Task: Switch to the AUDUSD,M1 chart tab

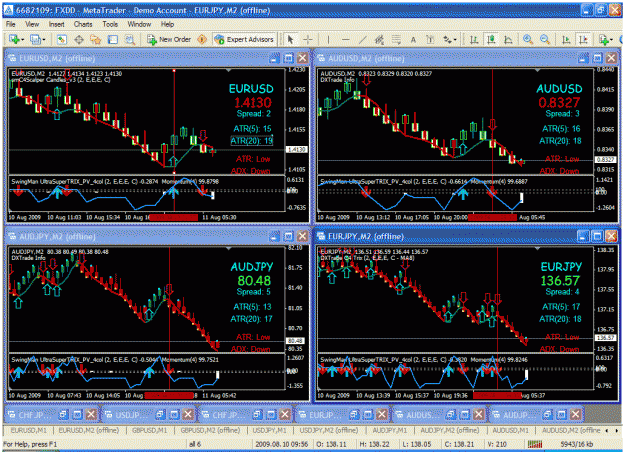Action: pyautogui.click(x=510, y=430)
